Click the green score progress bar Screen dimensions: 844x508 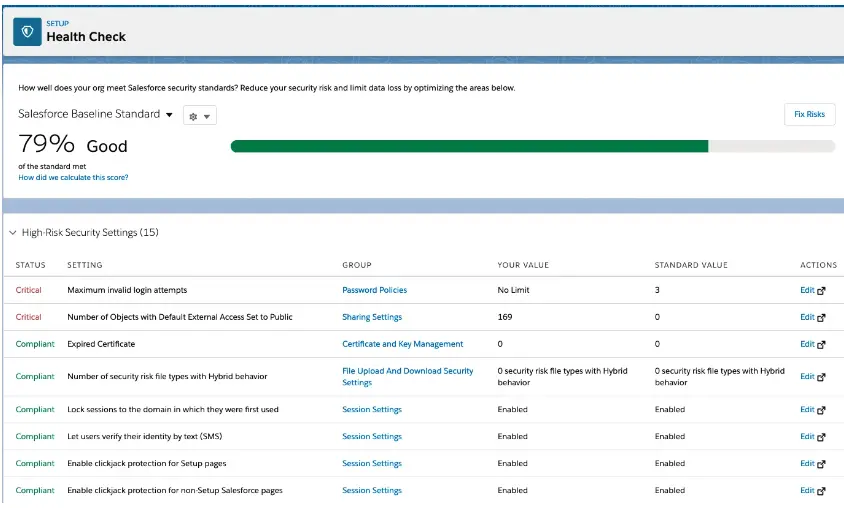tap(469, 146)
